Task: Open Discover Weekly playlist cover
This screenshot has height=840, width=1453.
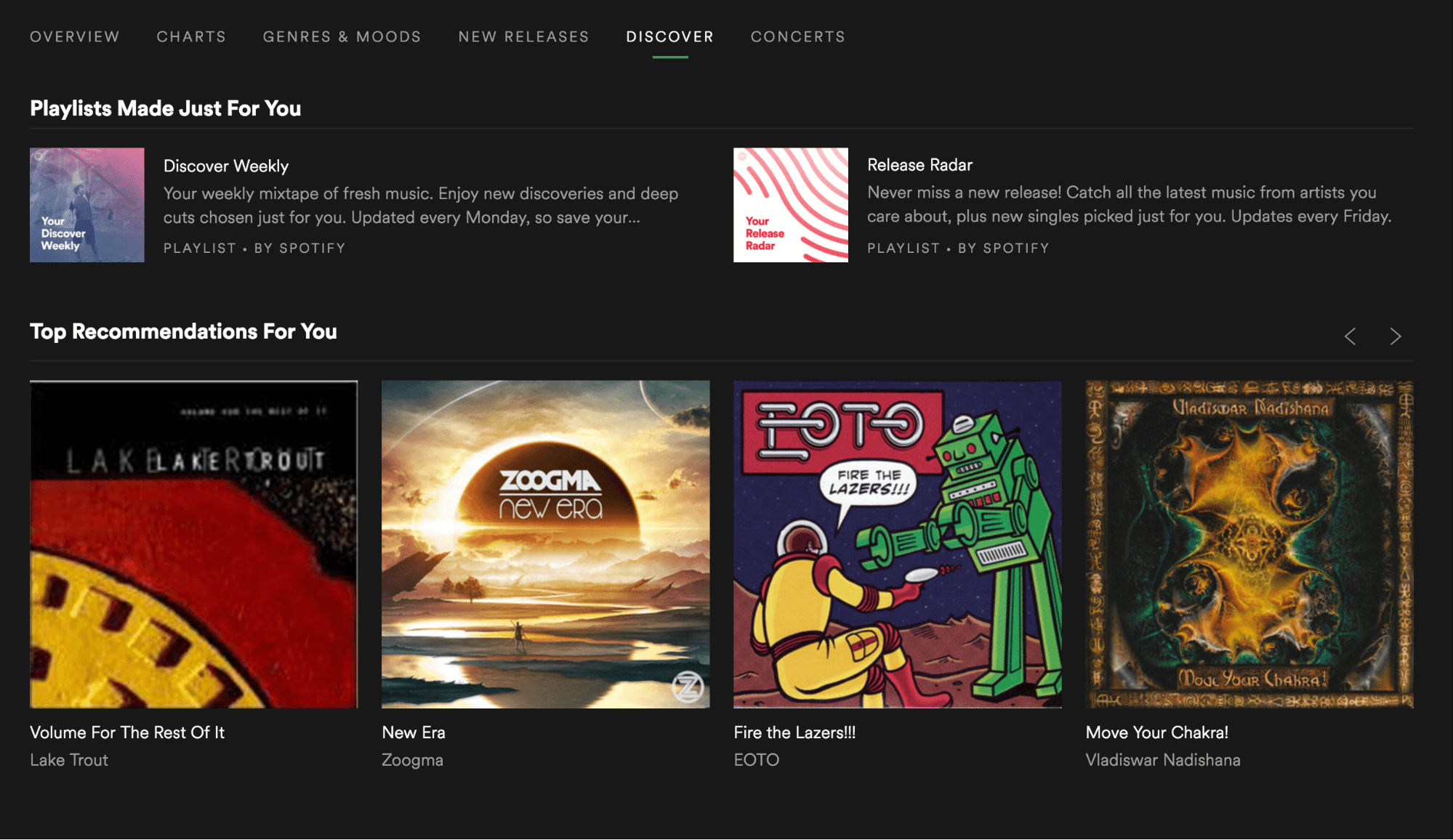Action: 87,205
